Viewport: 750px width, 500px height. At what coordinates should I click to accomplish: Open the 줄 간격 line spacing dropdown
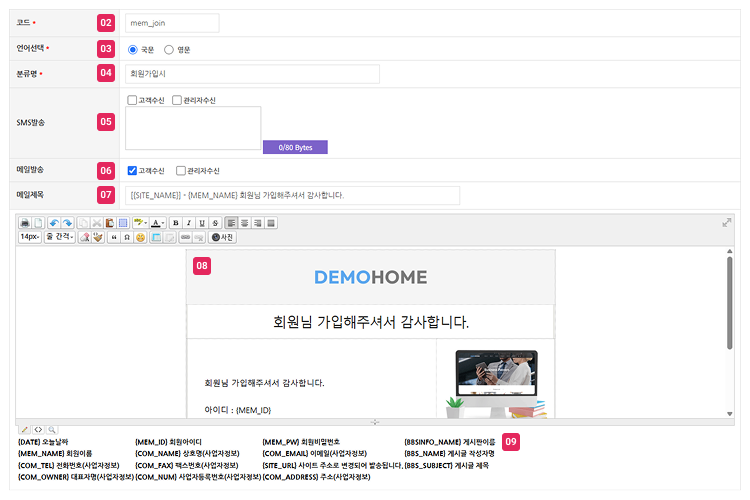point(60,237)
